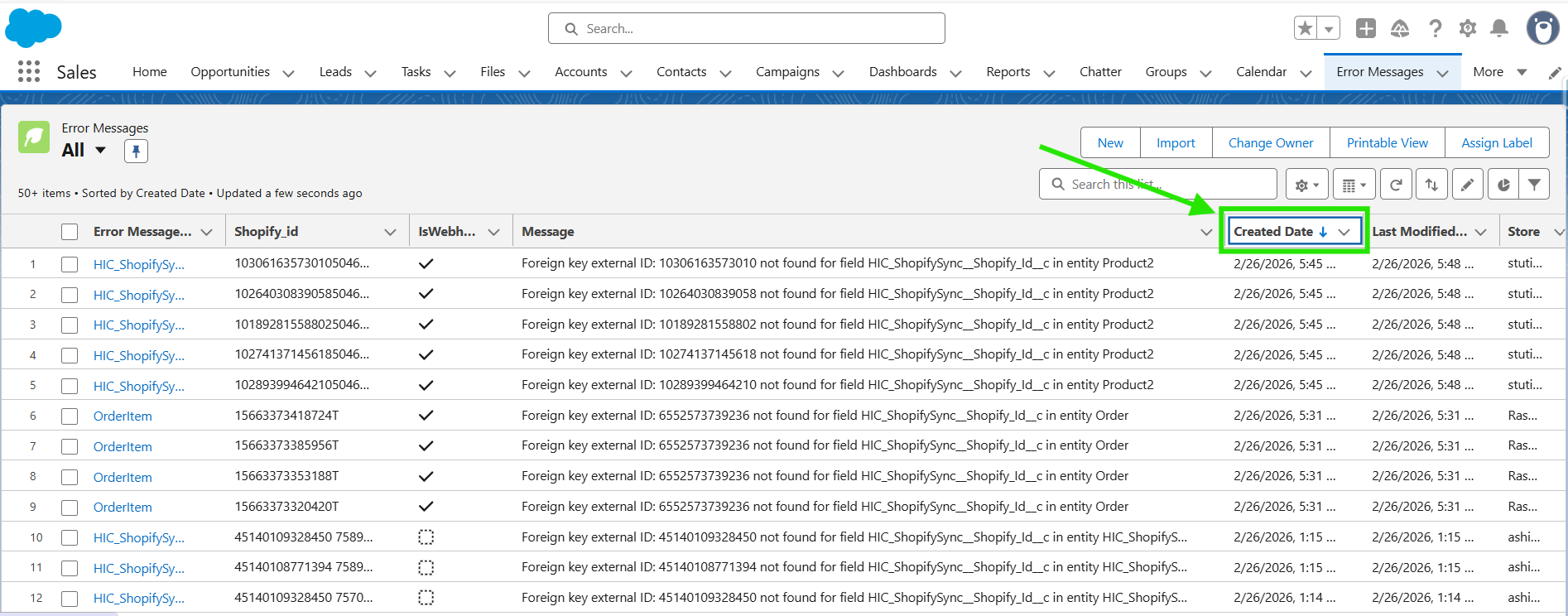
Task: Select row 1 checkbox
Action: point(70,264)
